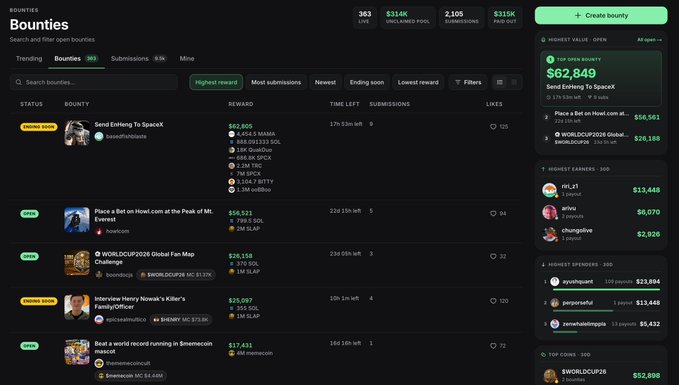This screenshot has height=385, width=679.
Task: Open arivu earner avatar
Action: click(x=550, y=212)
